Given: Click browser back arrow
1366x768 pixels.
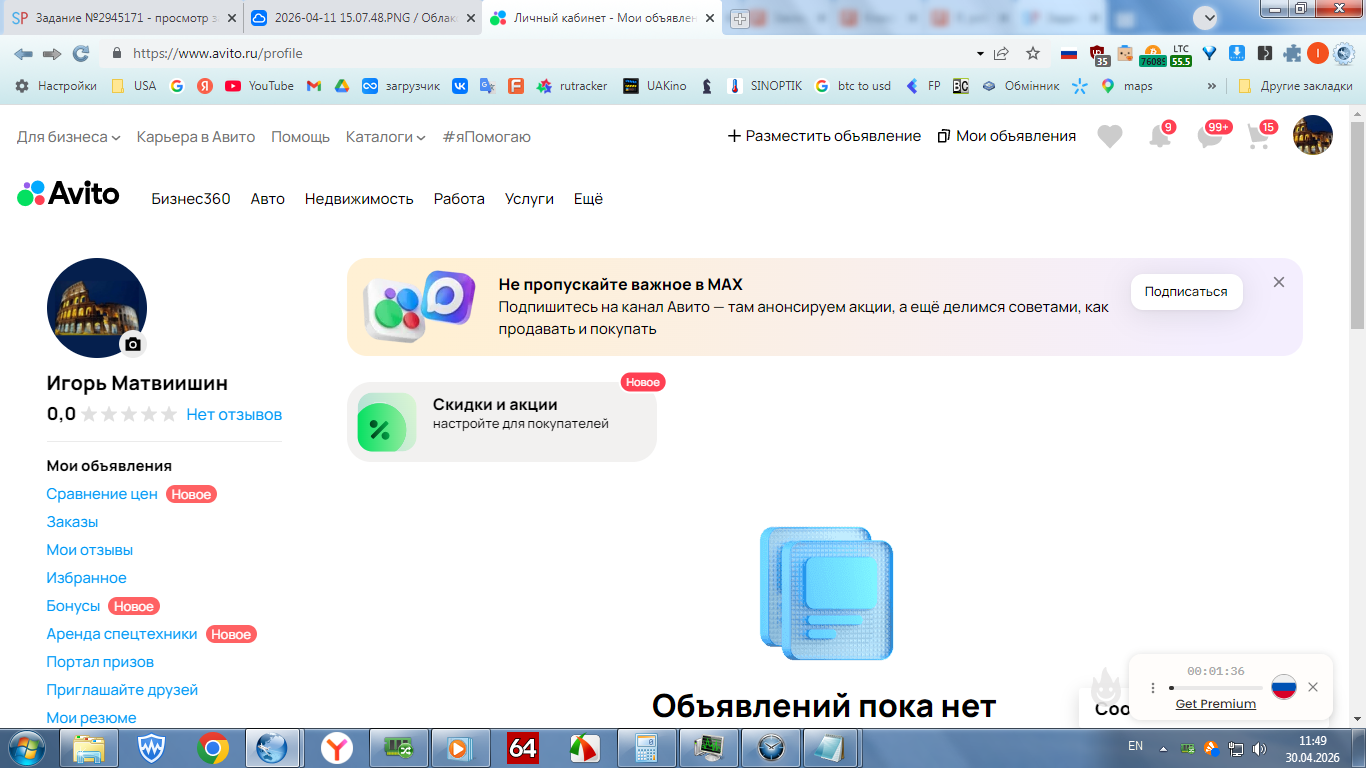Looking at the screenshot, I should pos(23,53).
